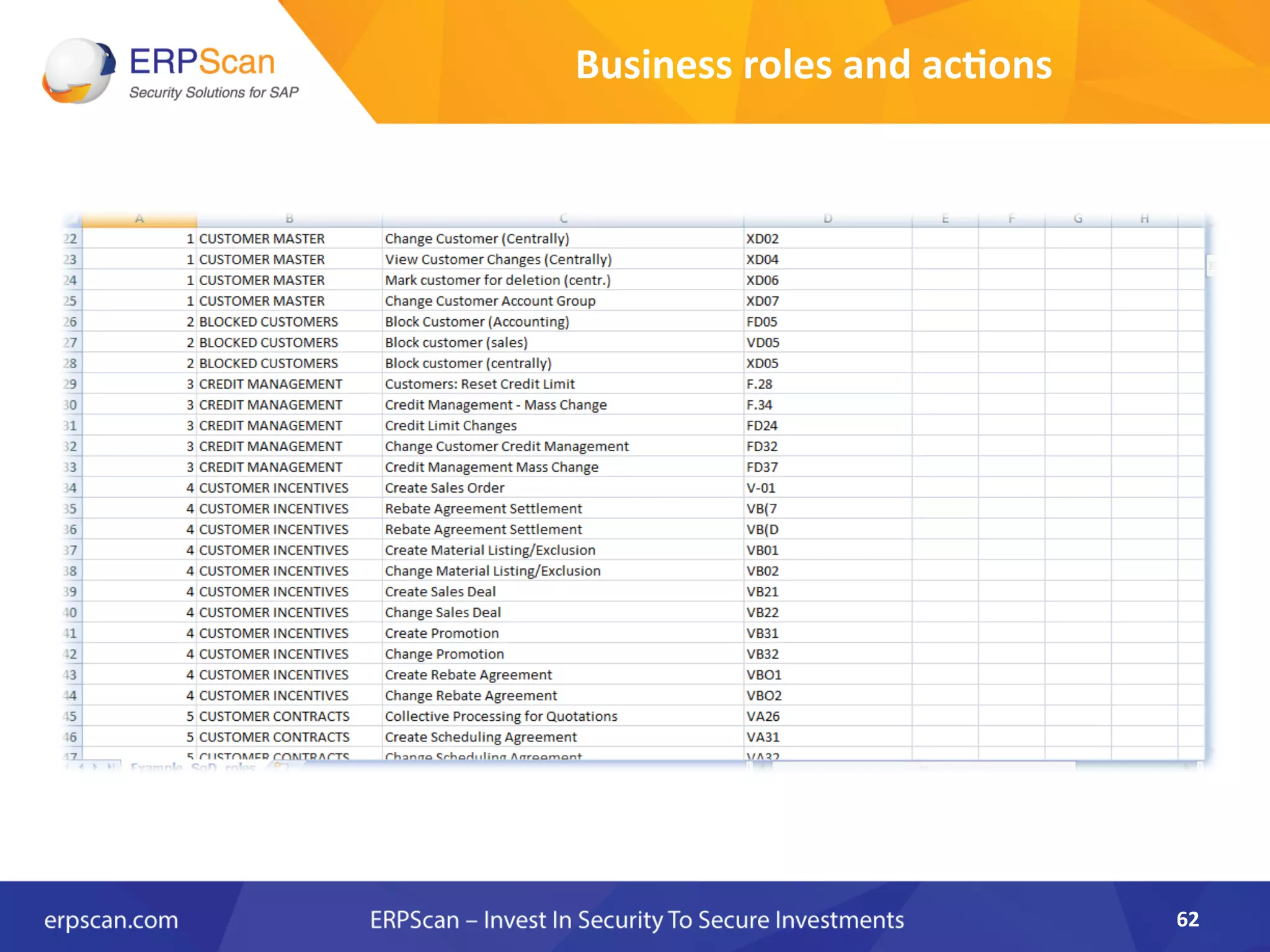The height and width of the screenshot is (952, 1270).
Task: Click transaction code XD06
Action: [x=828, y=280]
